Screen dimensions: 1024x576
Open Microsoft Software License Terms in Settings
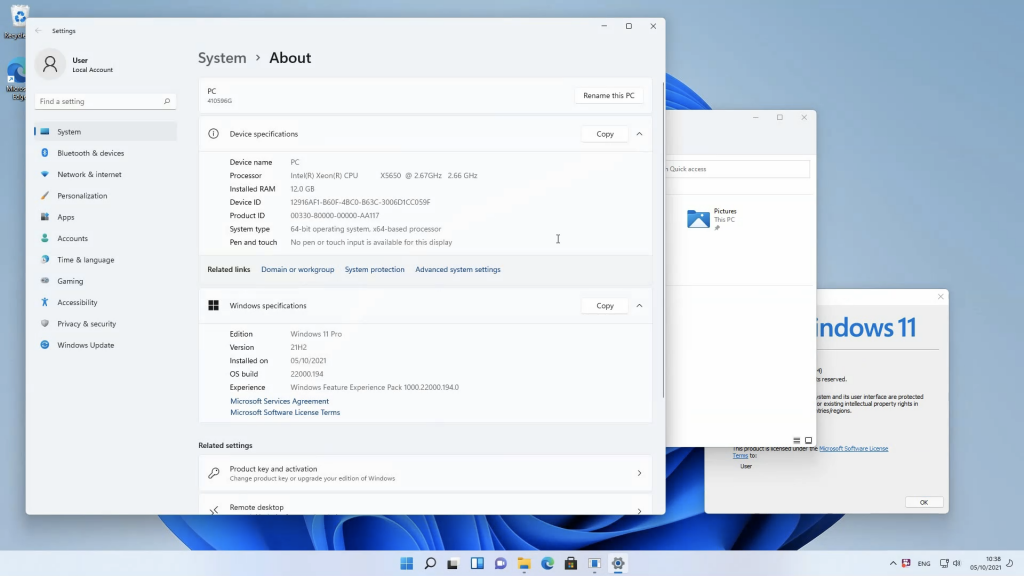tap(285, 412)
